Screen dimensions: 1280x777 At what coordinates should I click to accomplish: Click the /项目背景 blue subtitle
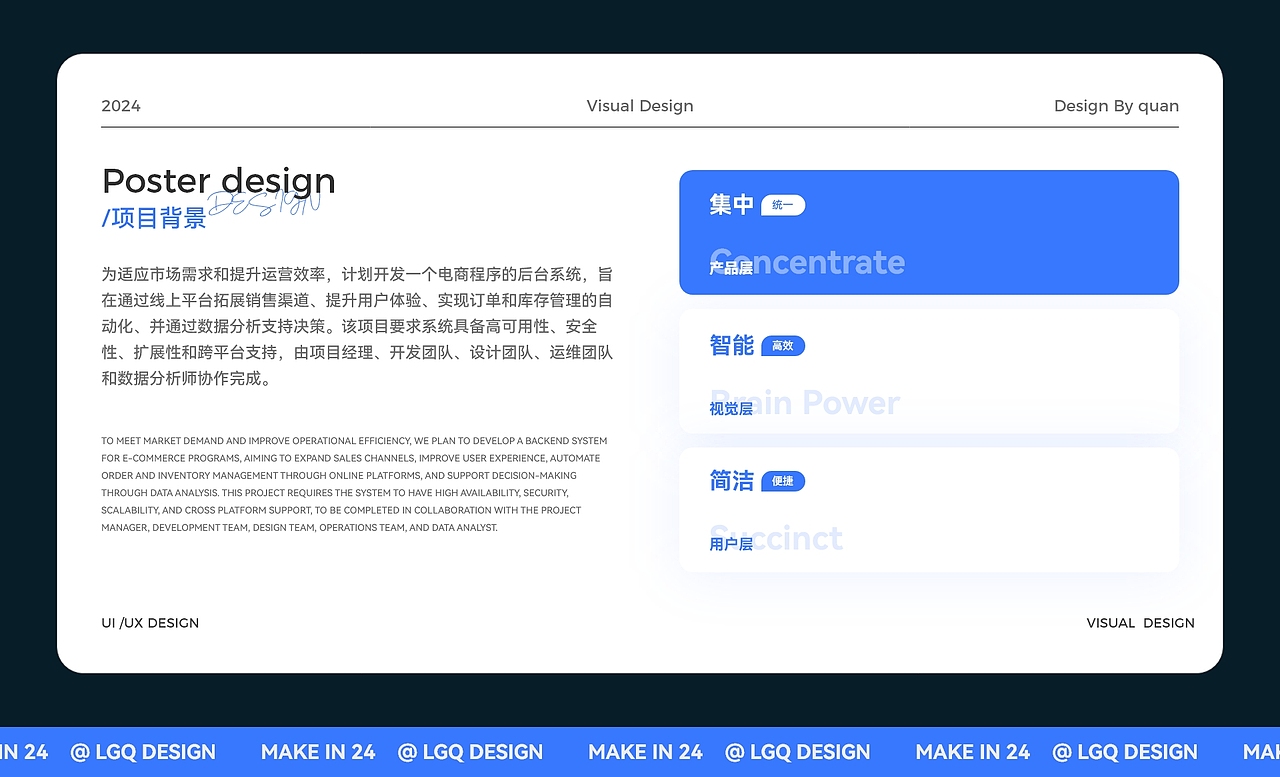[x=154, y=218]
